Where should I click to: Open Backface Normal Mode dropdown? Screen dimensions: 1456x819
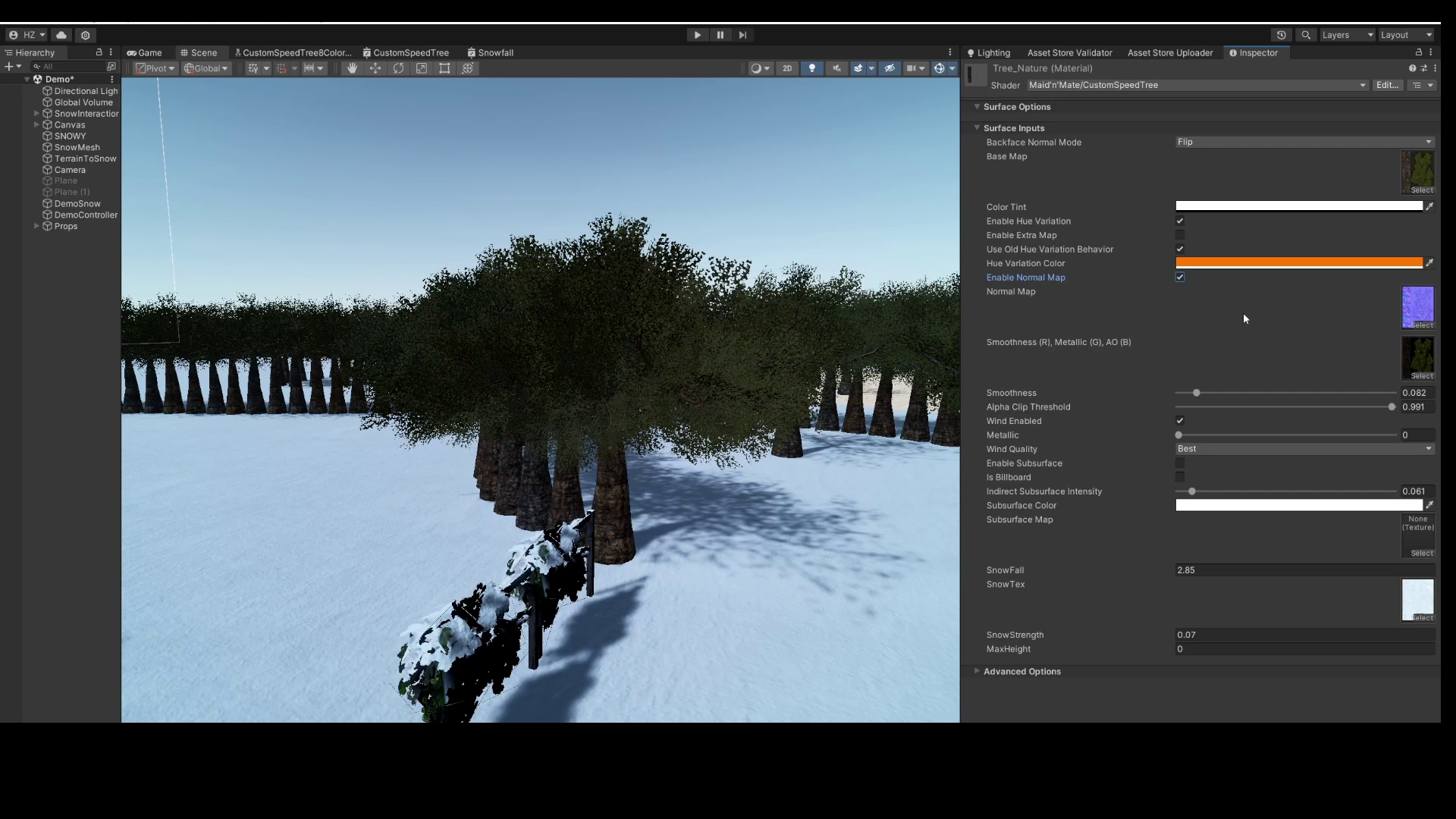click(x=1304, y=142)
